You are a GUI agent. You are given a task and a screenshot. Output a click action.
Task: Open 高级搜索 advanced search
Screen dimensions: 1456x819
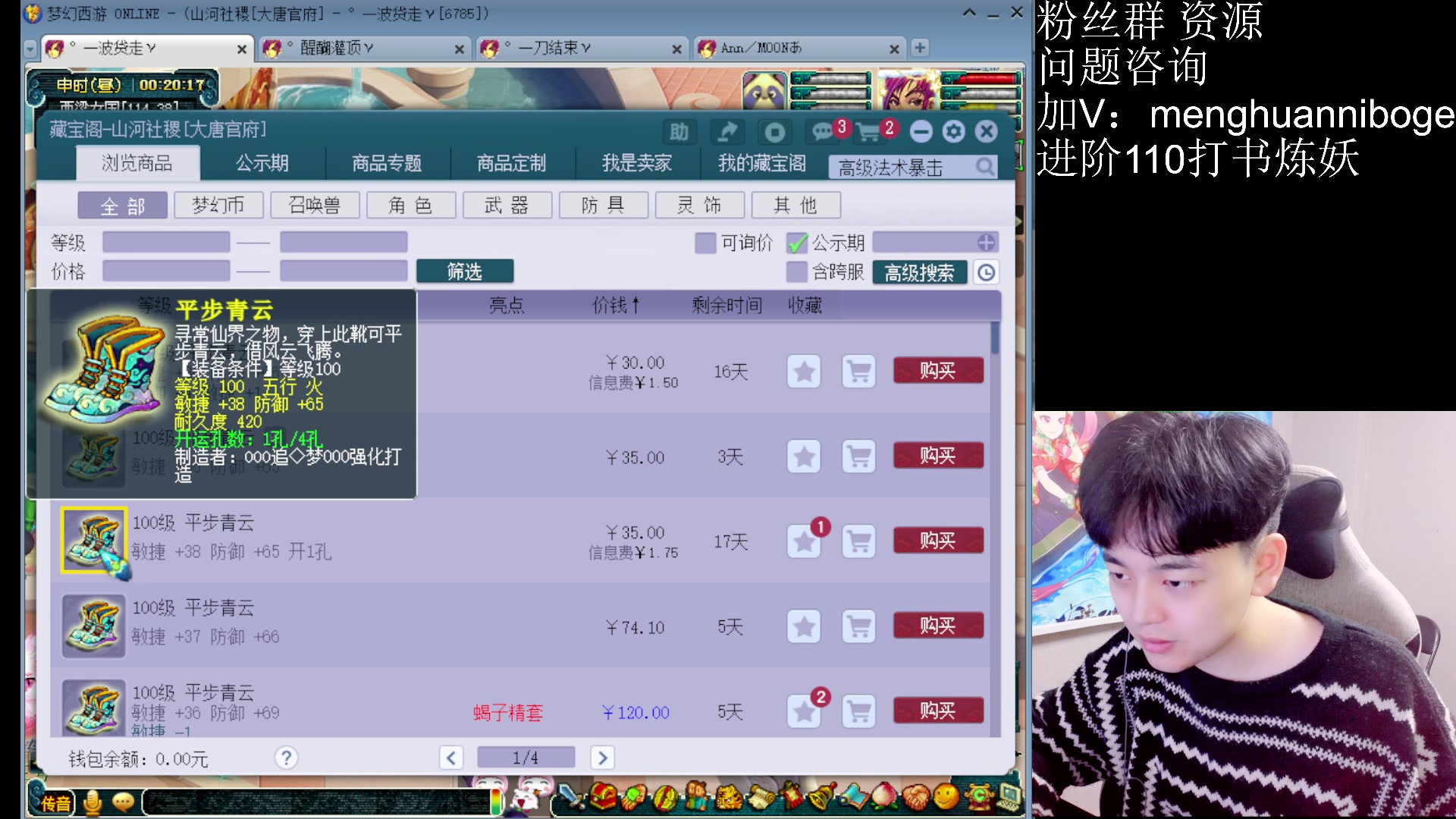(x=920, y=272)
